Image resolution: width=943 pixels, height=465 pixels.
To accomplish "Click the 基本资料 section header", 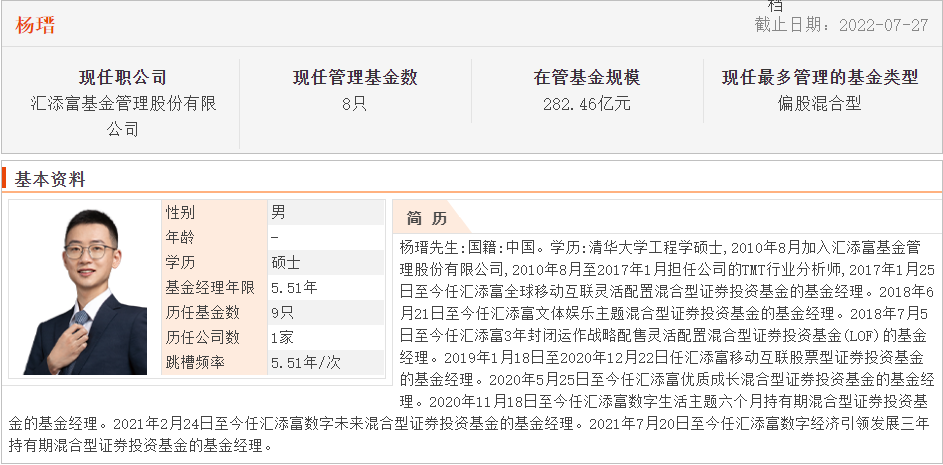I will pos(50,179).
